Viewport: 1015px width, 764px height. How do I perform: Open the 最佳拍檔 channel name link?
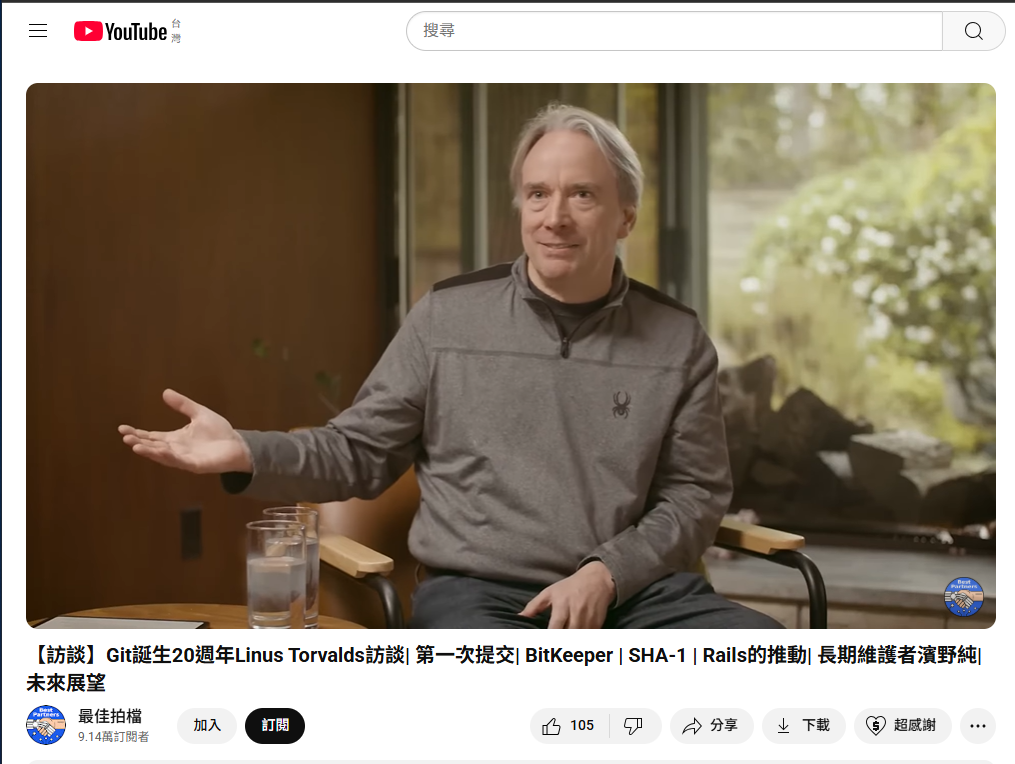110,716
